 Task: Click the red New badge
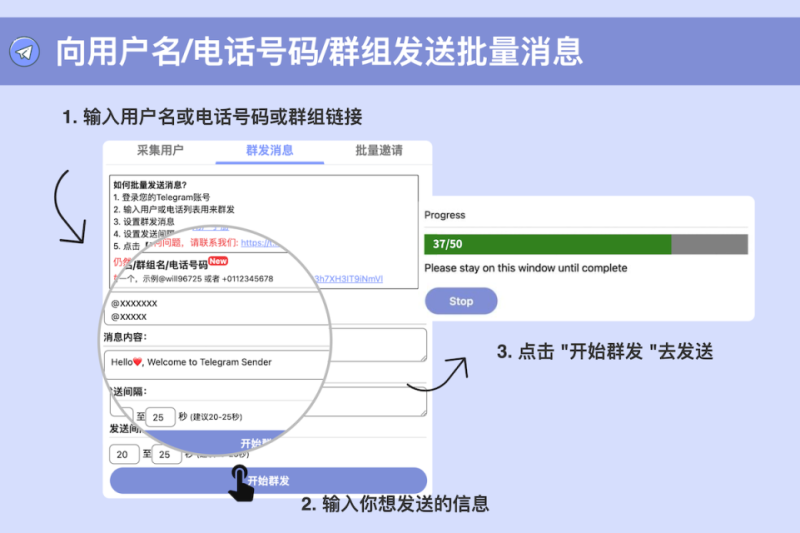(218, 261)
